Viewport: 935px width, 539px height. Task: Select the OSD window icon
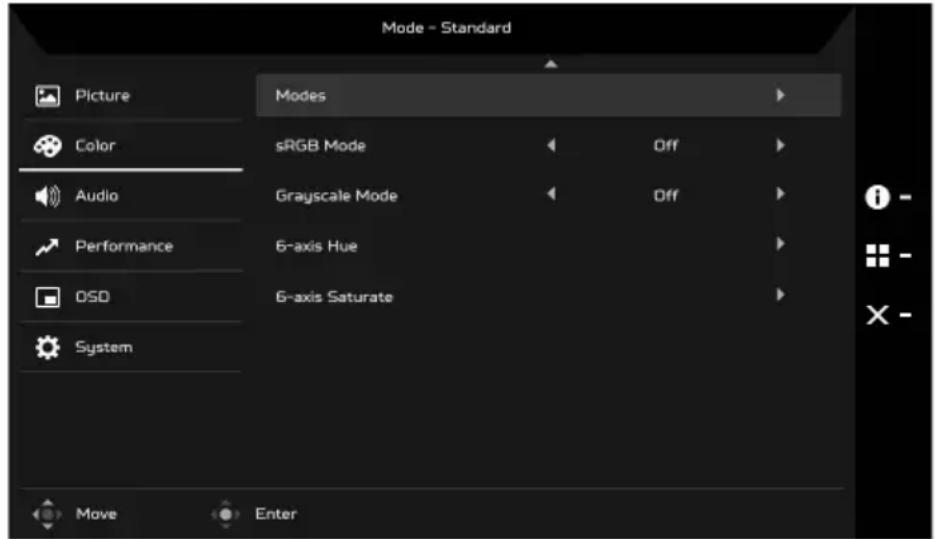pos(47,297)
